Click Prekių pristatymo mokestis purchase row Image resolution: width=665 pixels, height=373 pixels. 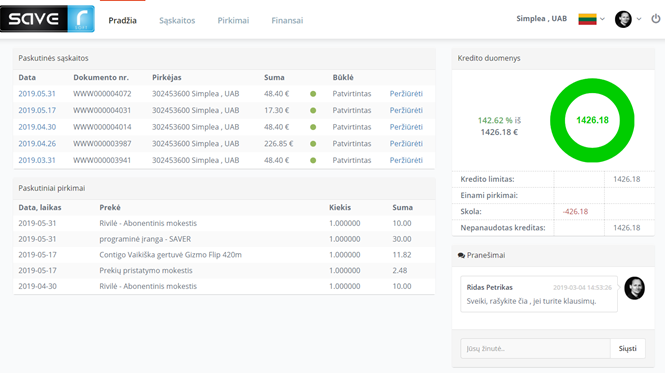coord(224,270)
